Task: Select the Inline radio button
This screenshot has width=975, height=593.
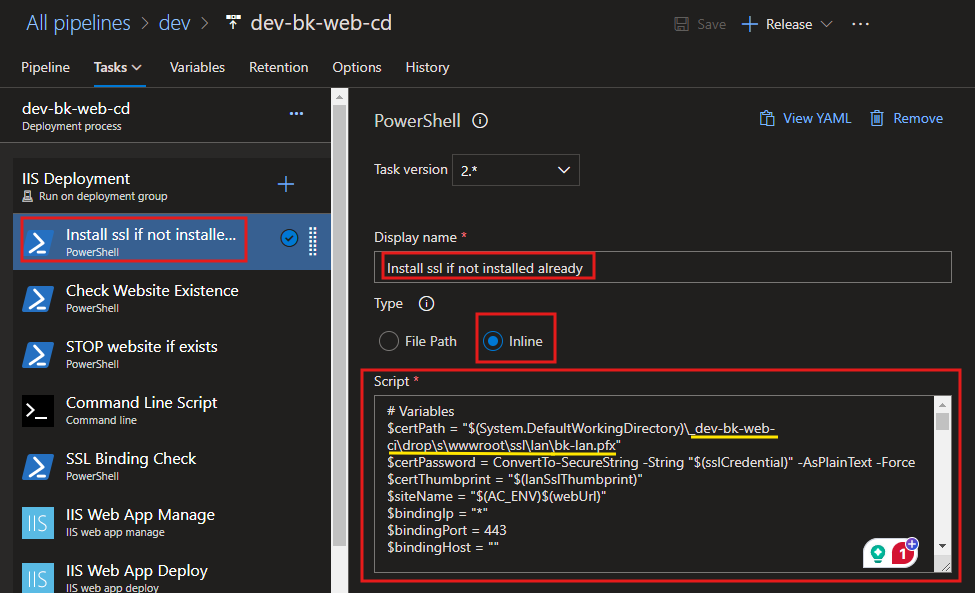Action: click(x=493, y=341)
